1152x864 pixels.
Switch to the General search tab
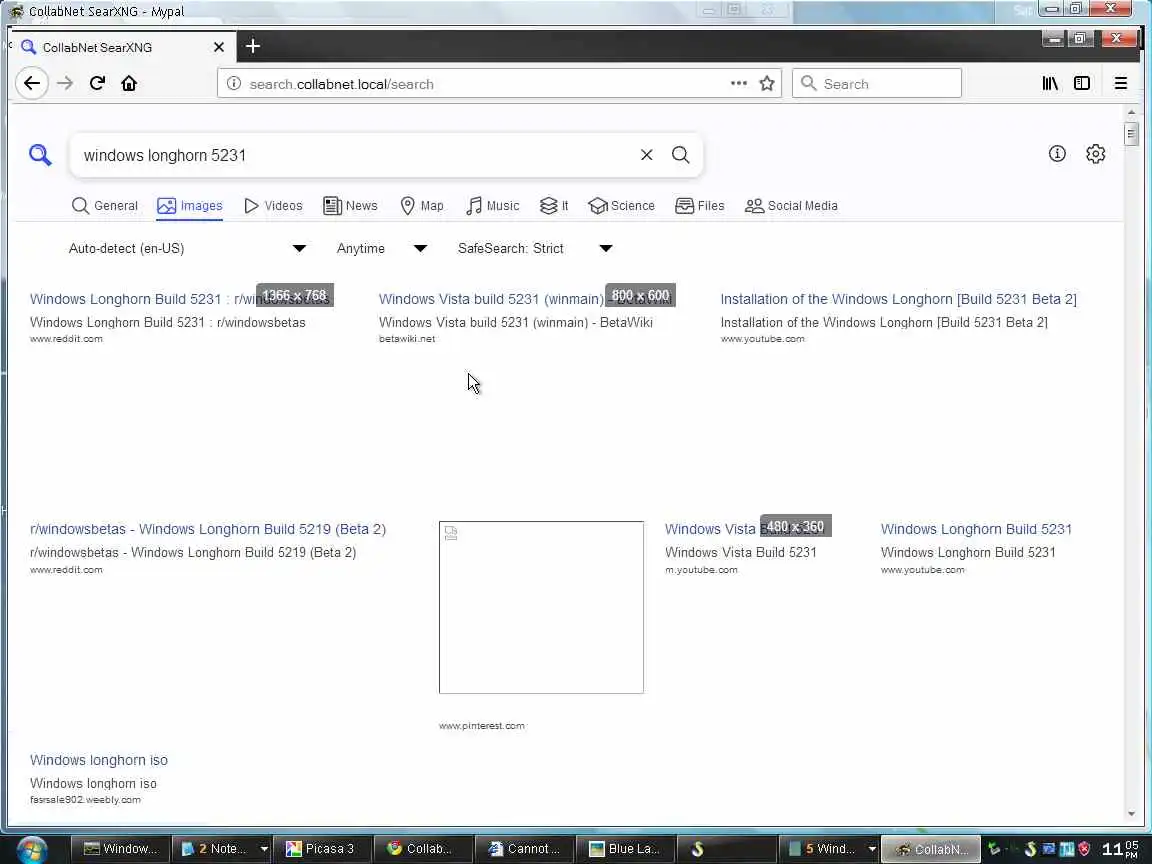(105, 206)
